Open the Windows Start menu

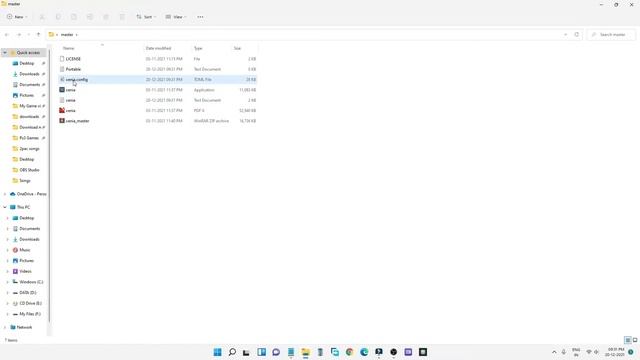(x=218, y=352)
